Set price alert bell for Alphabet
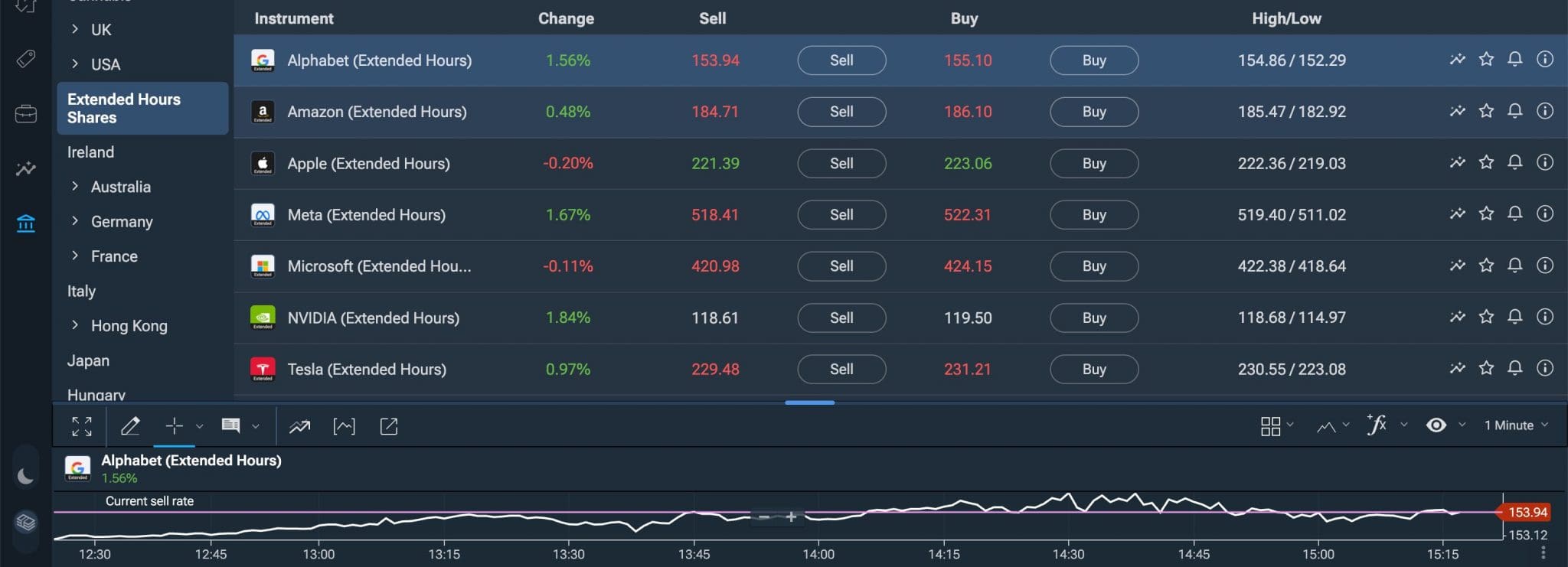This screenshot has width=1568, height=567. [1514, 59]
